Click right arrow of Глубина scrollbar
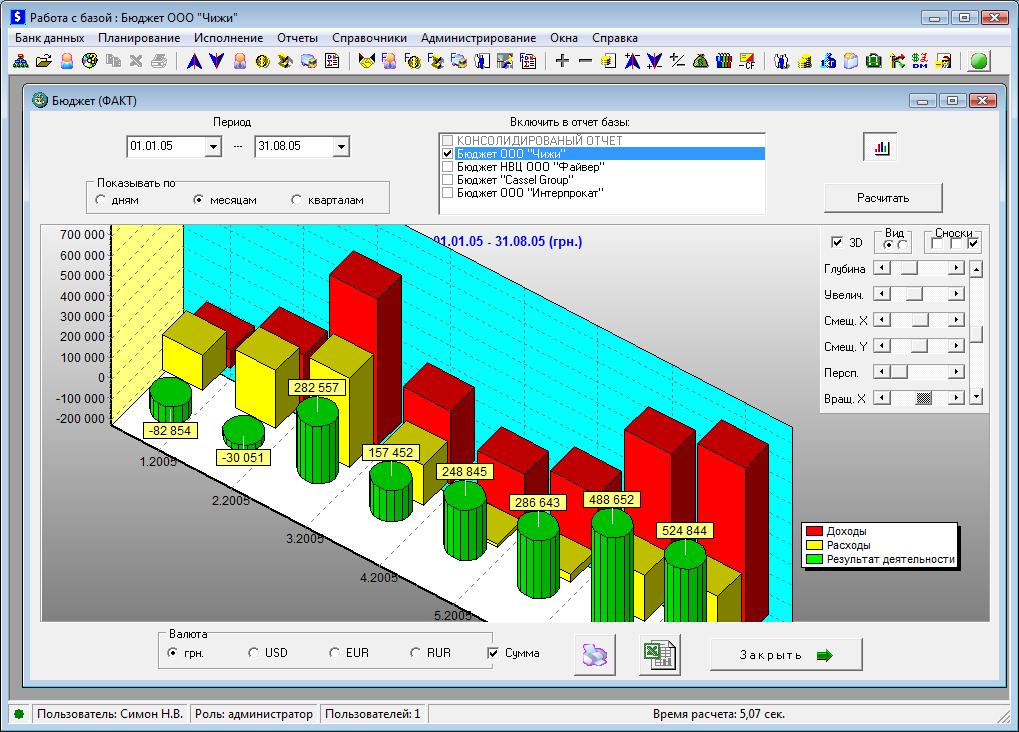The height and width of the screenshot is (732, 1019). tap(955, 268)
